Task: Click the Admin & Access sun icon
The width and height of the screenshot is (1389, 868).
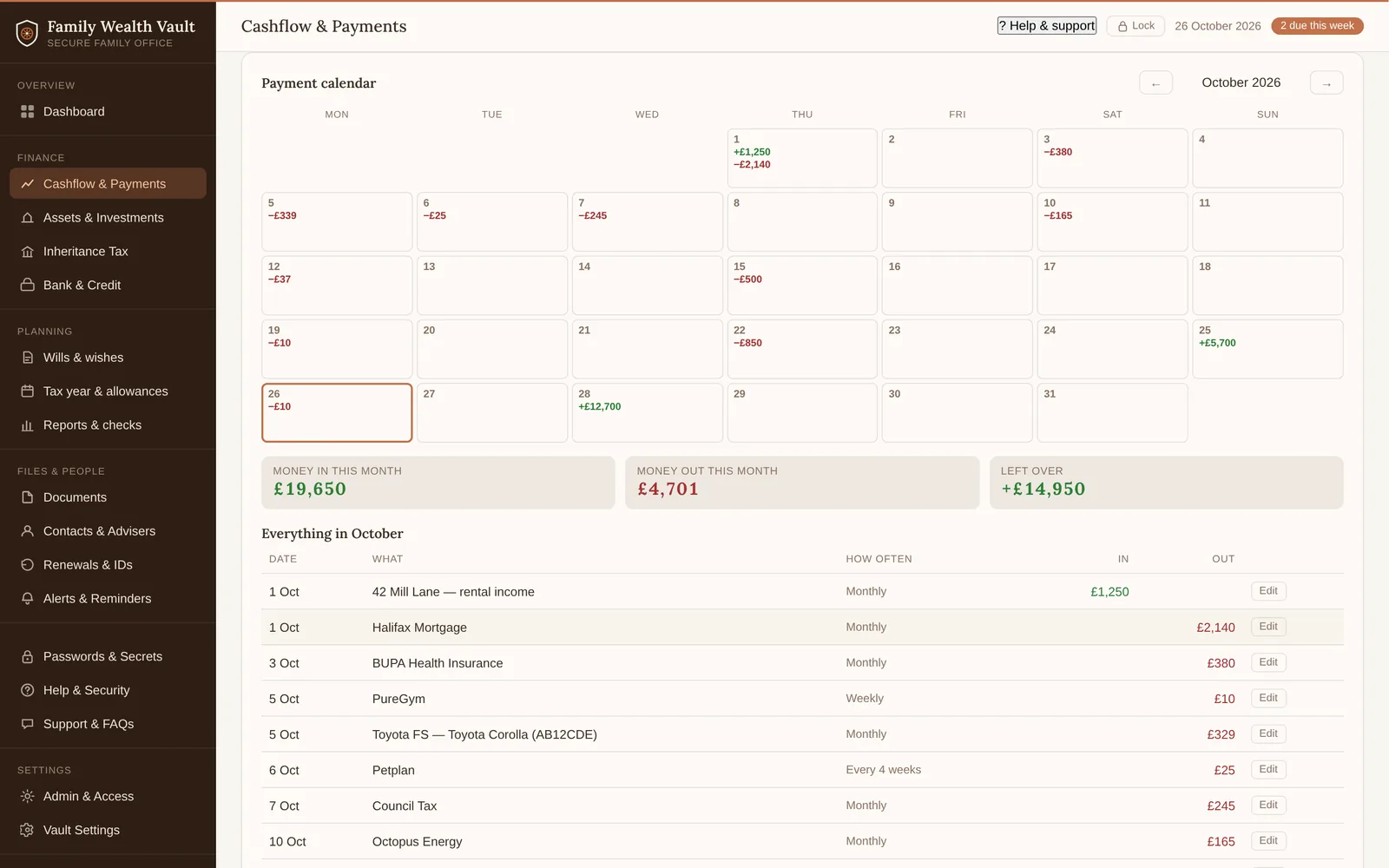Action: tap(27, 796)
